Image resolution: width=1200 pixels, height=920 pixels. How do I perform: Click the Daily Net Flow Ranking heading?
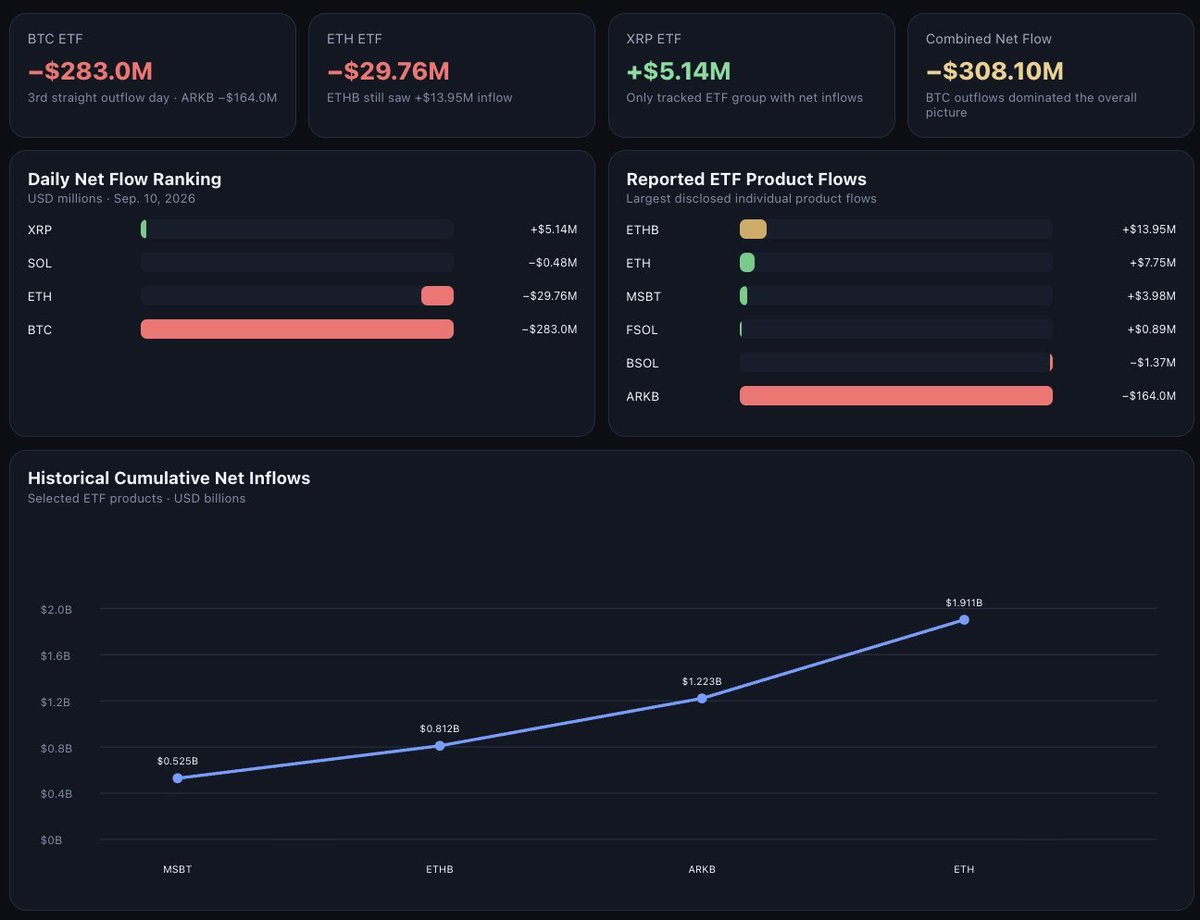coord(124,179)
